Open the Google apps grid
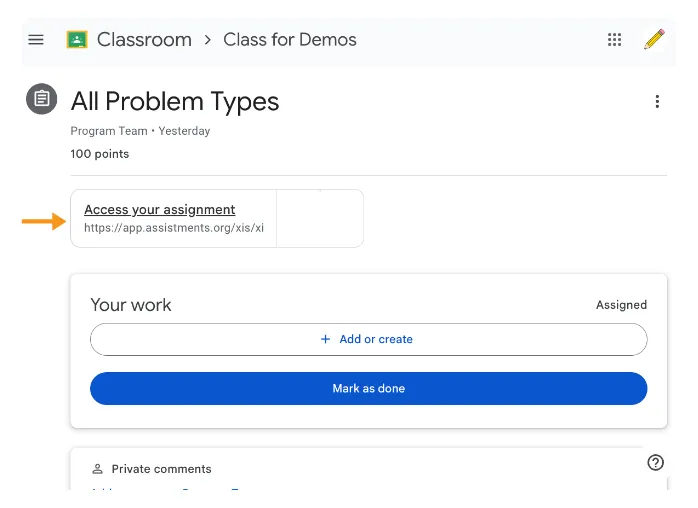Image resolution: width=698 pixels, height=508 pixels. coord(614,40)
